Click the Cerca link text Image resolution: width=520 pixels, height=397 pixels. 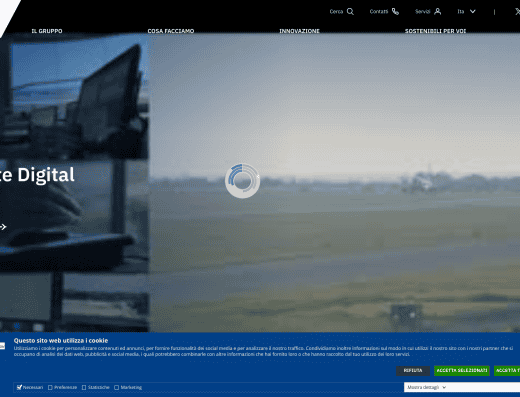pos(336,12)
